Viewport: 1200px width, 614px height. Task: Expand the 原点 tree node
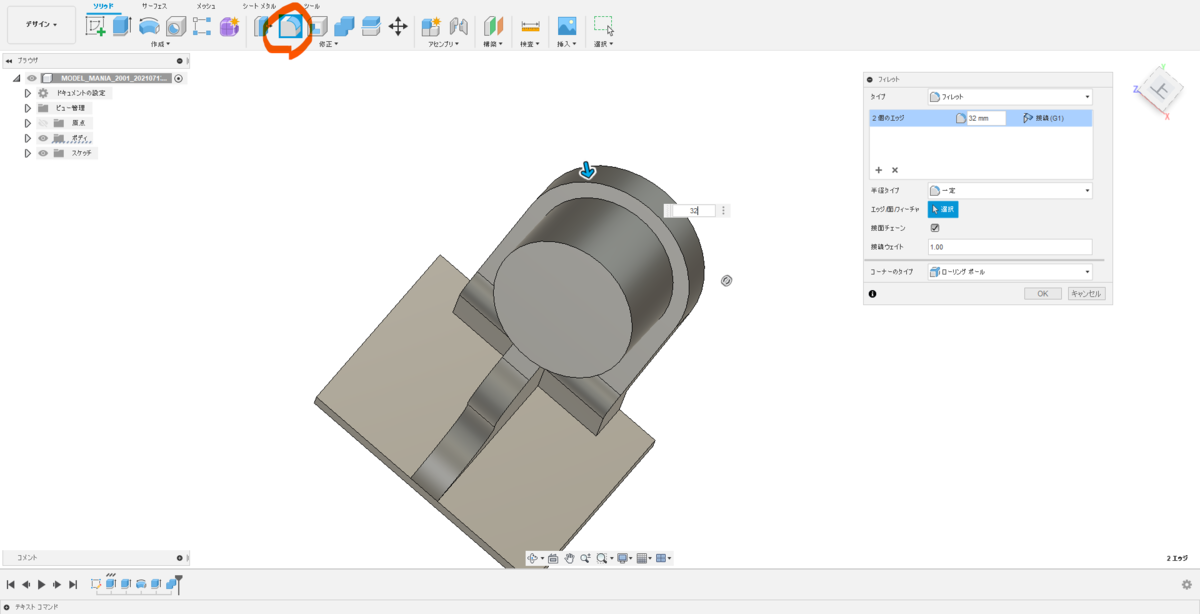pos(28,123)
